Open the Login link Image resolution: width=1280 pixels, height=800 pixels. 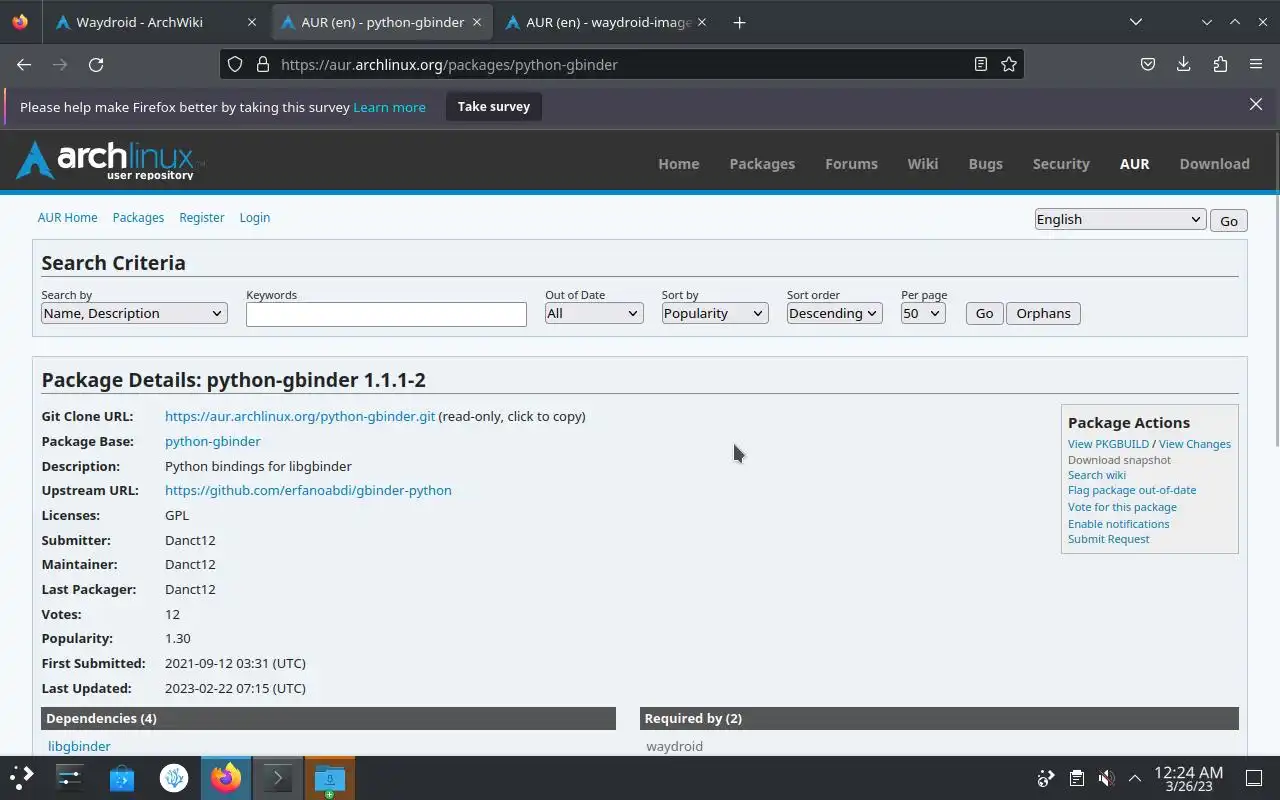coord(255,217)
